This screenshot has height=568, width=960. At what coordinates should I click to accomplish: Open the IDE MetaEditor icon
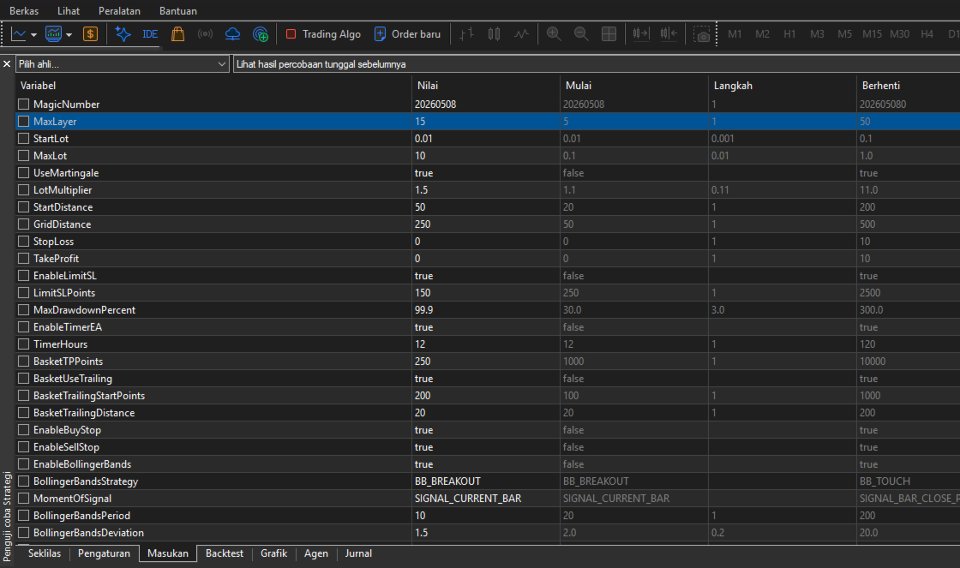pos(150,34)
